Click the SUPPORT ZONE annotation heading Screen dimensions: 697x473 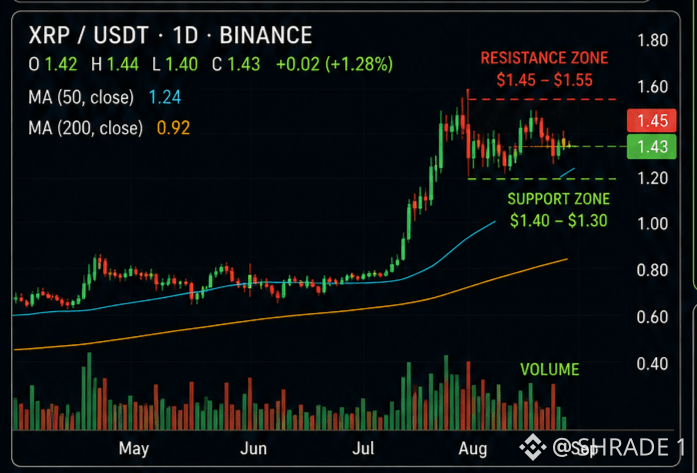pyautogui.click(x=559, y=199)
